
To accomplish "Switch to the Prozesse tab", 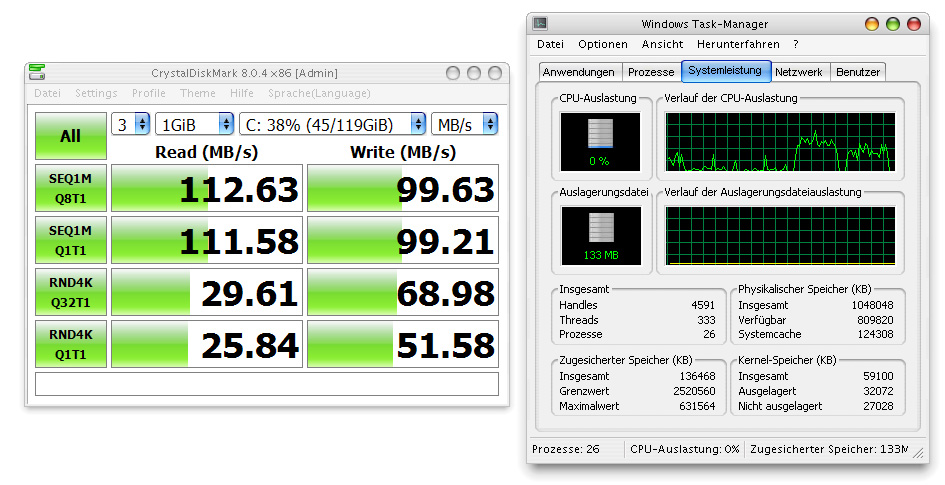I will [651, 72].
